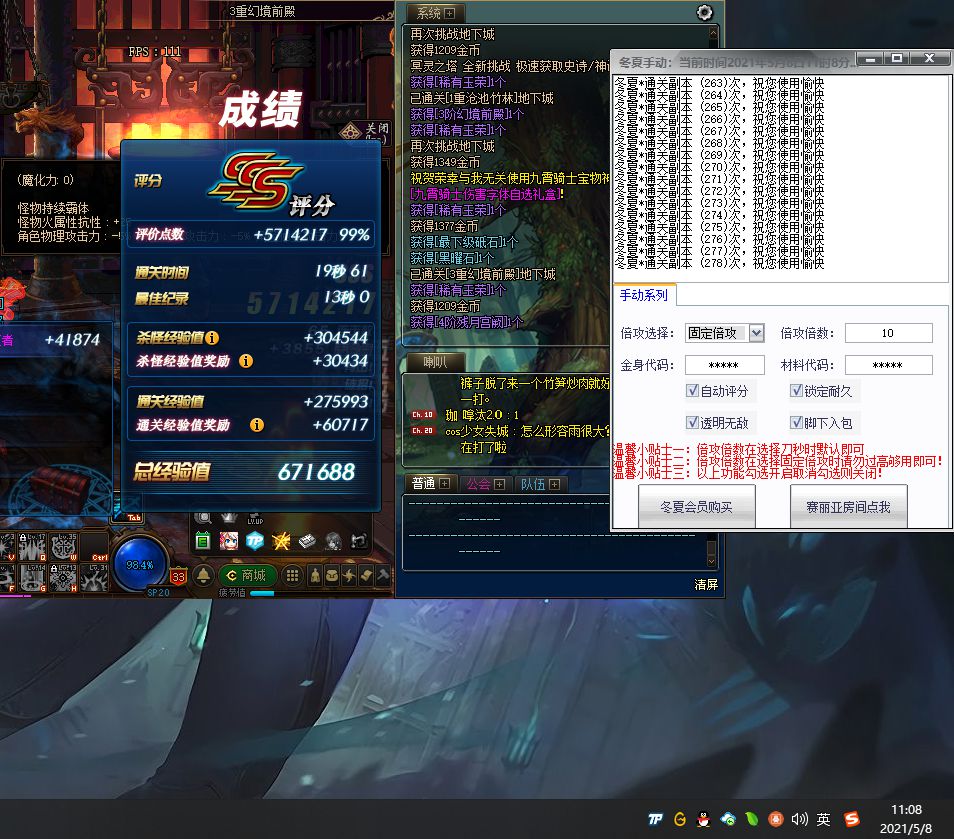Click the yellow crossed-swords burst icon
Viewport: 954px width, 839px height.
(x=281, y=540)
